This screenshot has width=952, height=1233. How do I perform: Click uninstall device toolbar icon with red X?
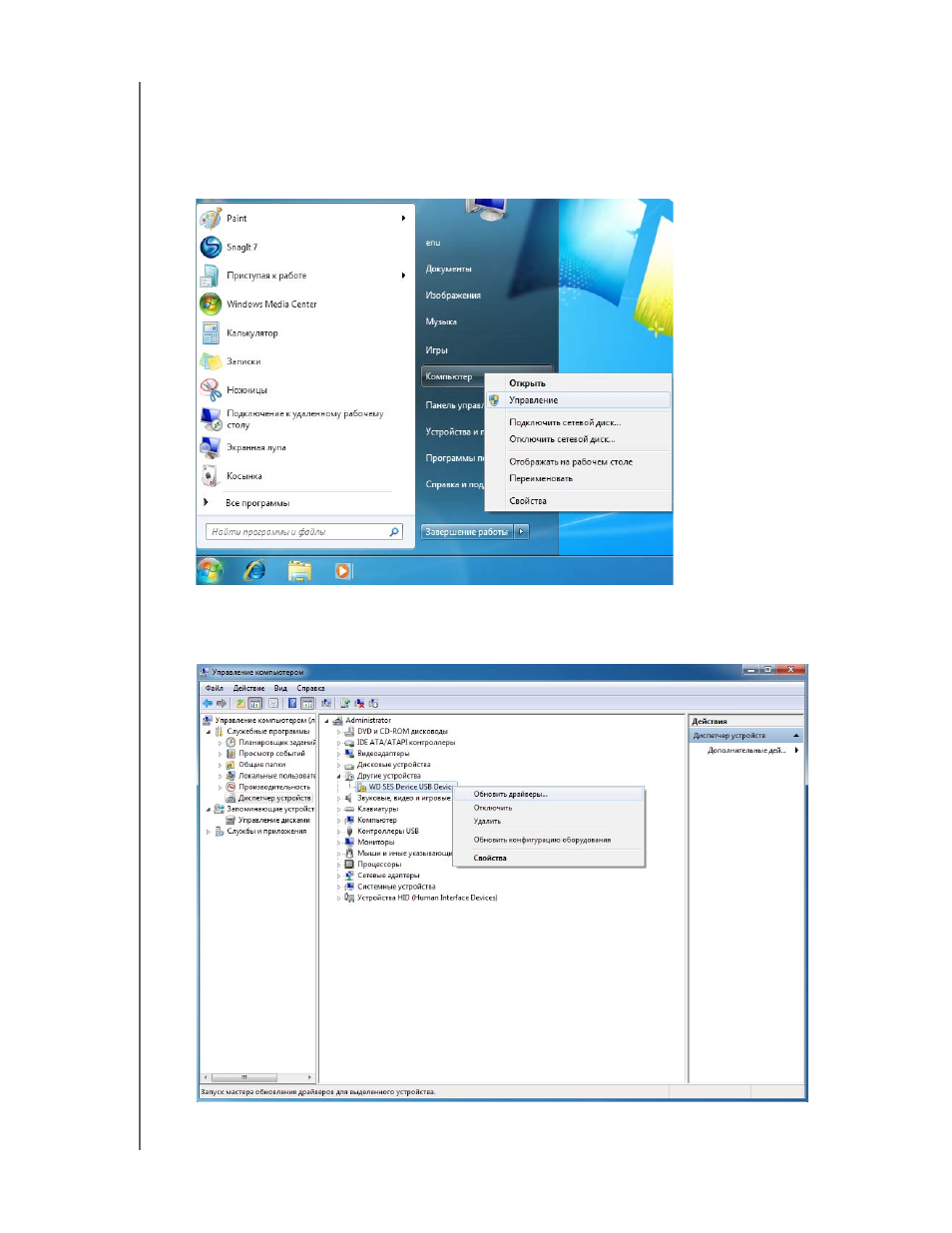[360, 703]
